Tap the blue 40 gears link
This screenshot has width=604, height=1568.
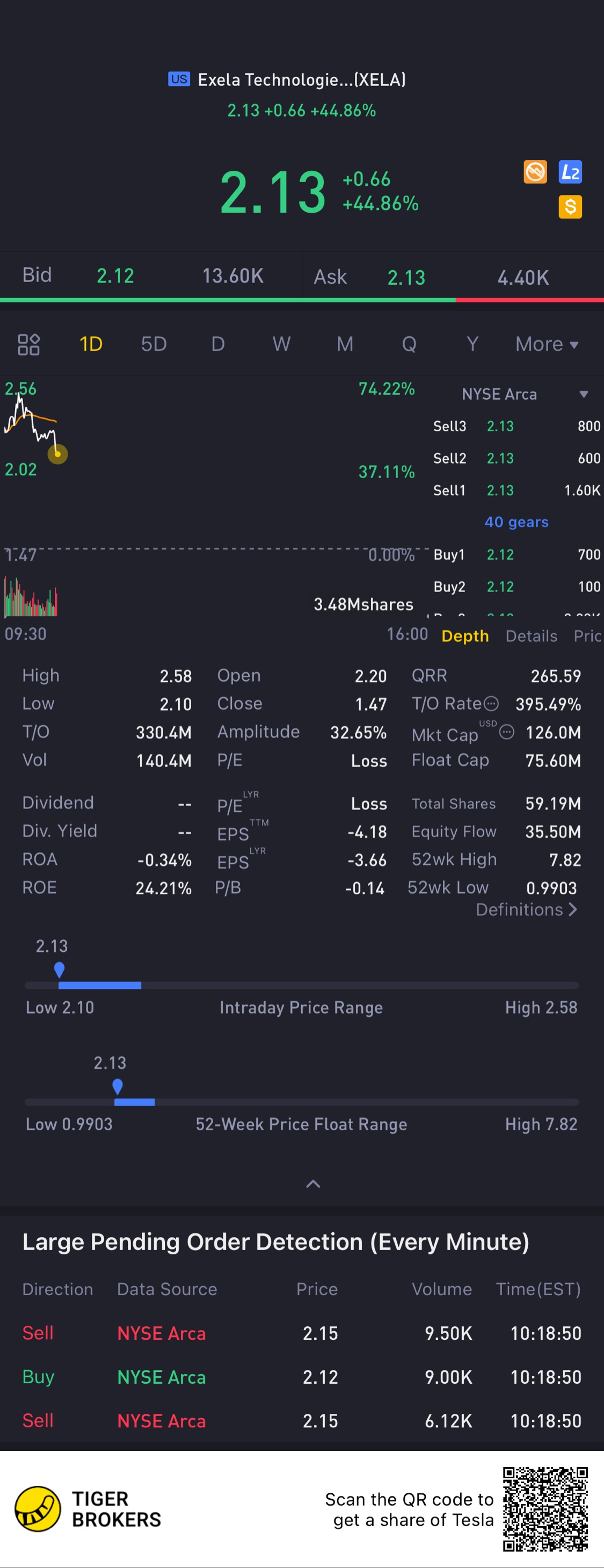[x=516, y=522]
